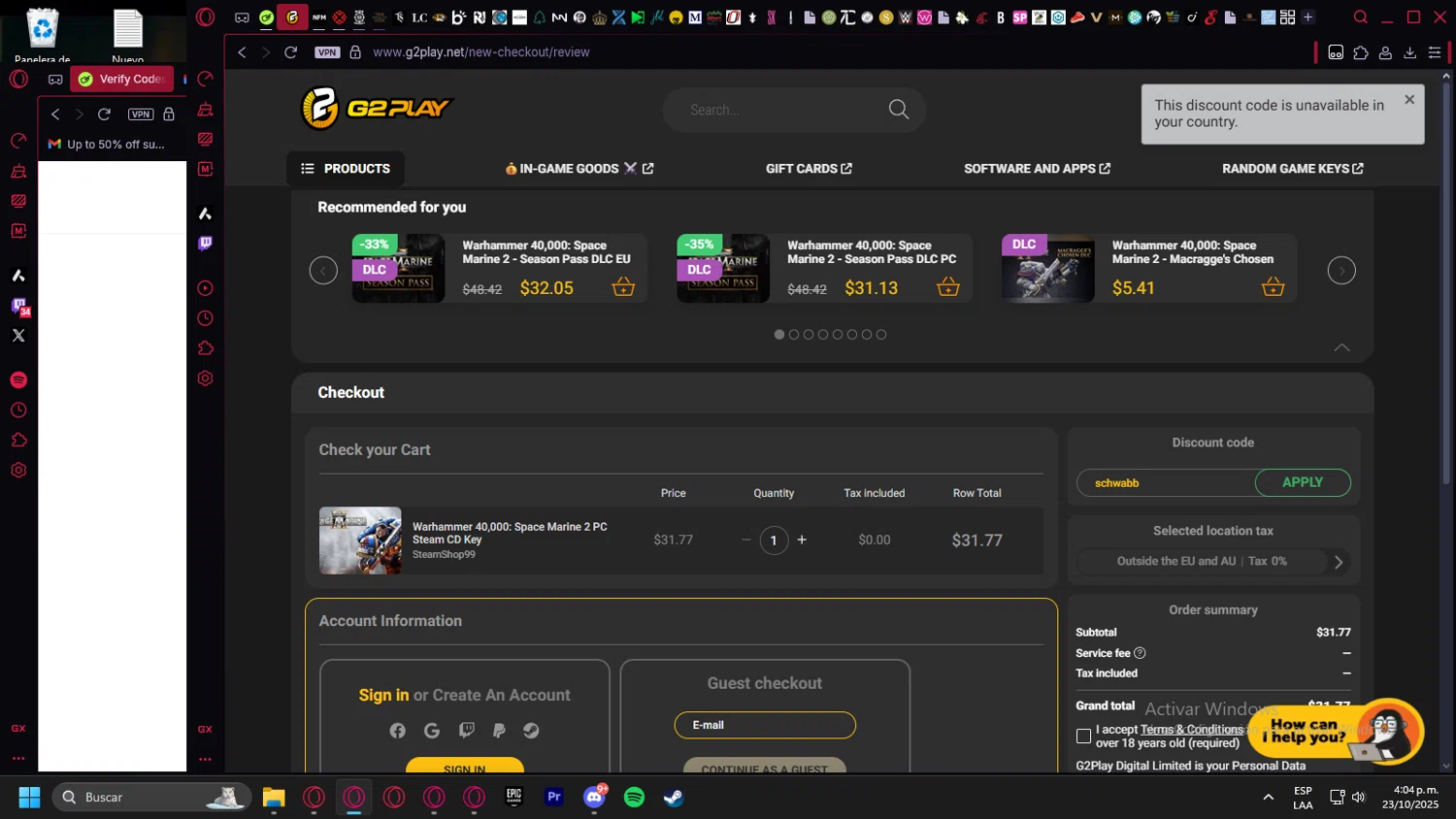Open Settings gear in front window sidebar
This screenshot has width=1456, height=819.
[x=205, y=378]
